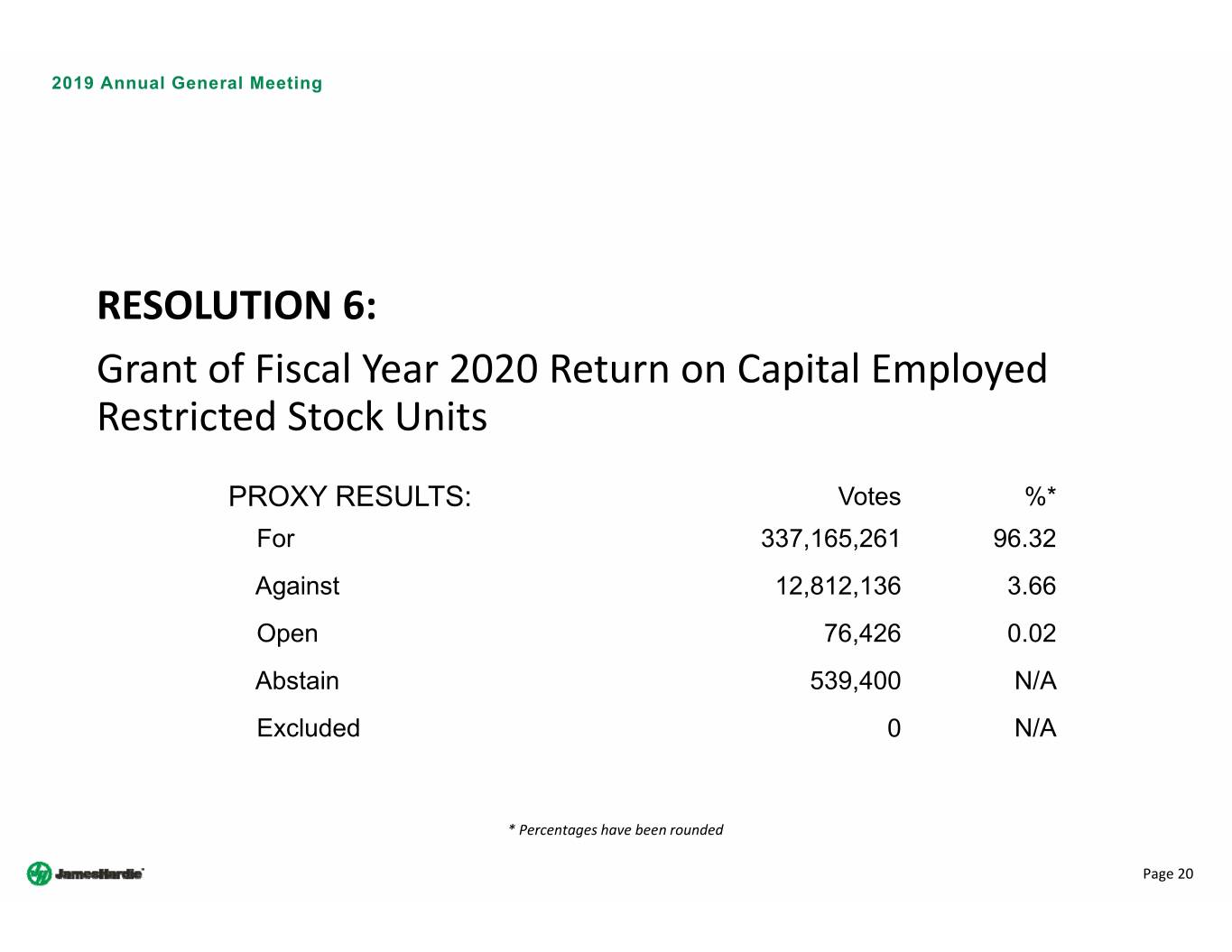Click the Restricted Stock Units subtitle text

[292, 417]
